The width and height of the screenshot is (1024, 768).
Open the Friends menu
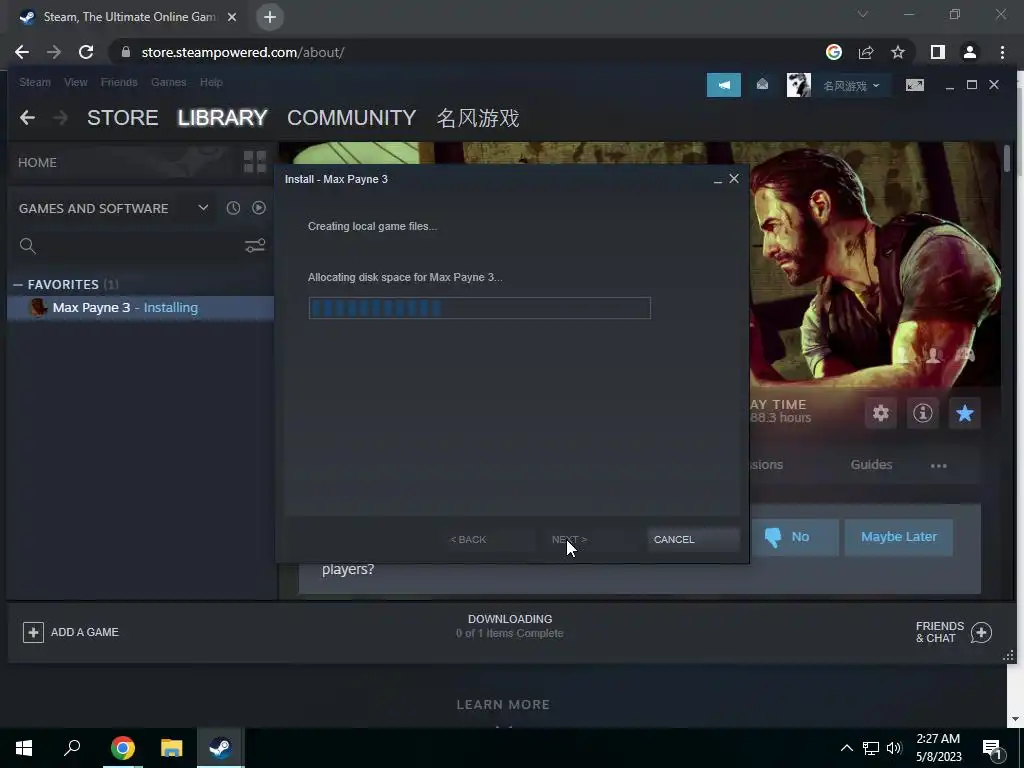(119, 82)
